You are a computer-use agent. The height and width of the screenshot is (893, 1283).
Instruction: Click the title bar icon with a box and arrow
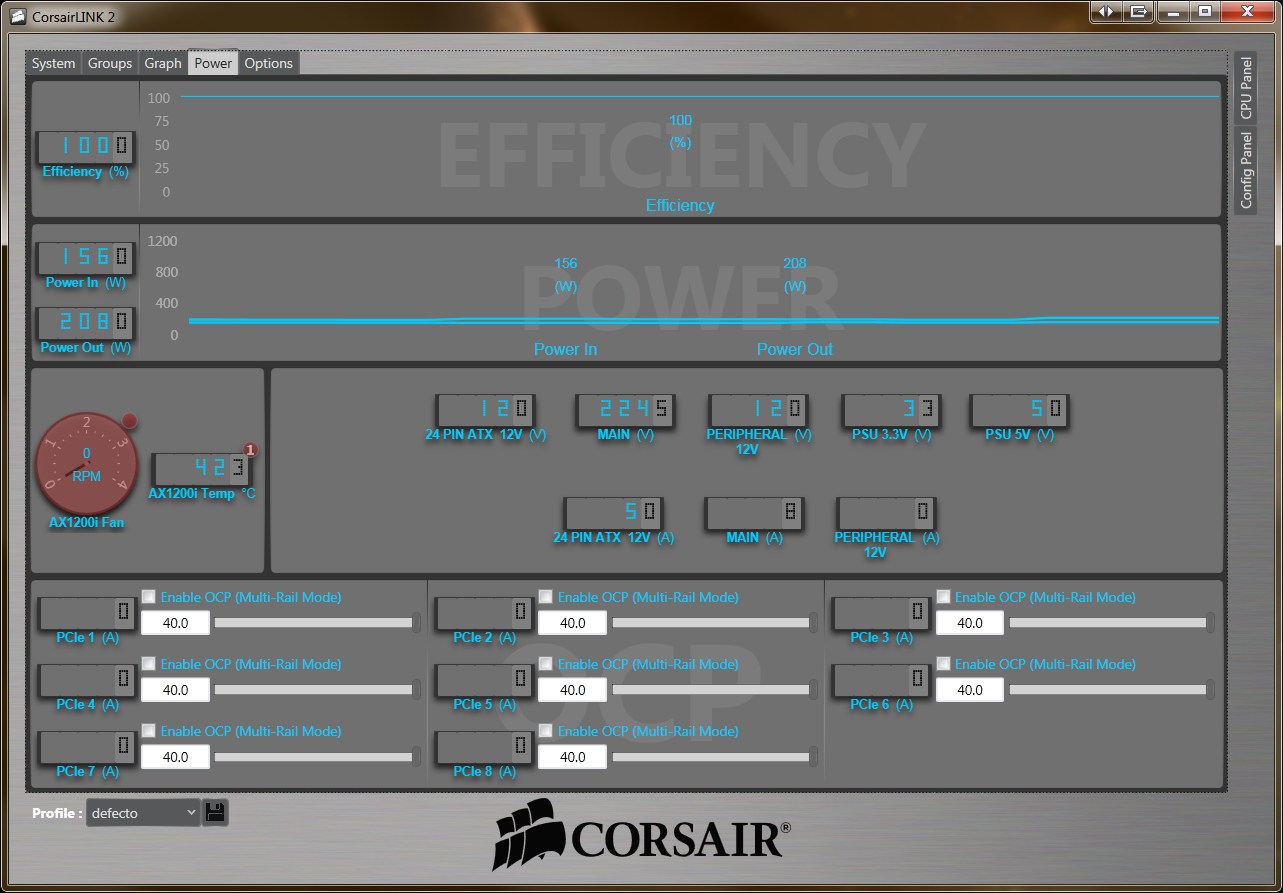click(x=1138, y=11)
